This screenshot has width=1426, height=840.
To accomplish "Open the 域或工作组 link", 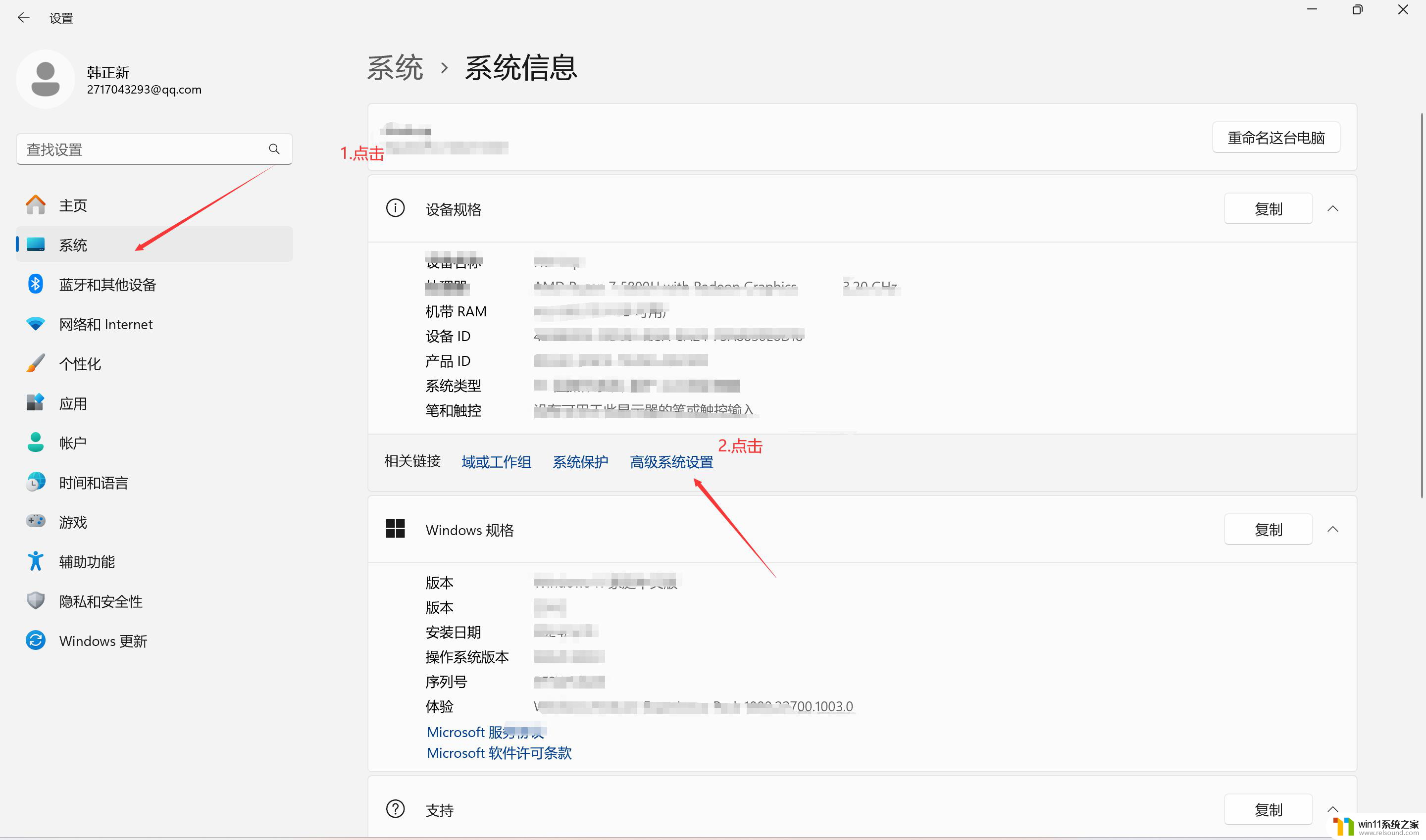I will pos(497,462).
